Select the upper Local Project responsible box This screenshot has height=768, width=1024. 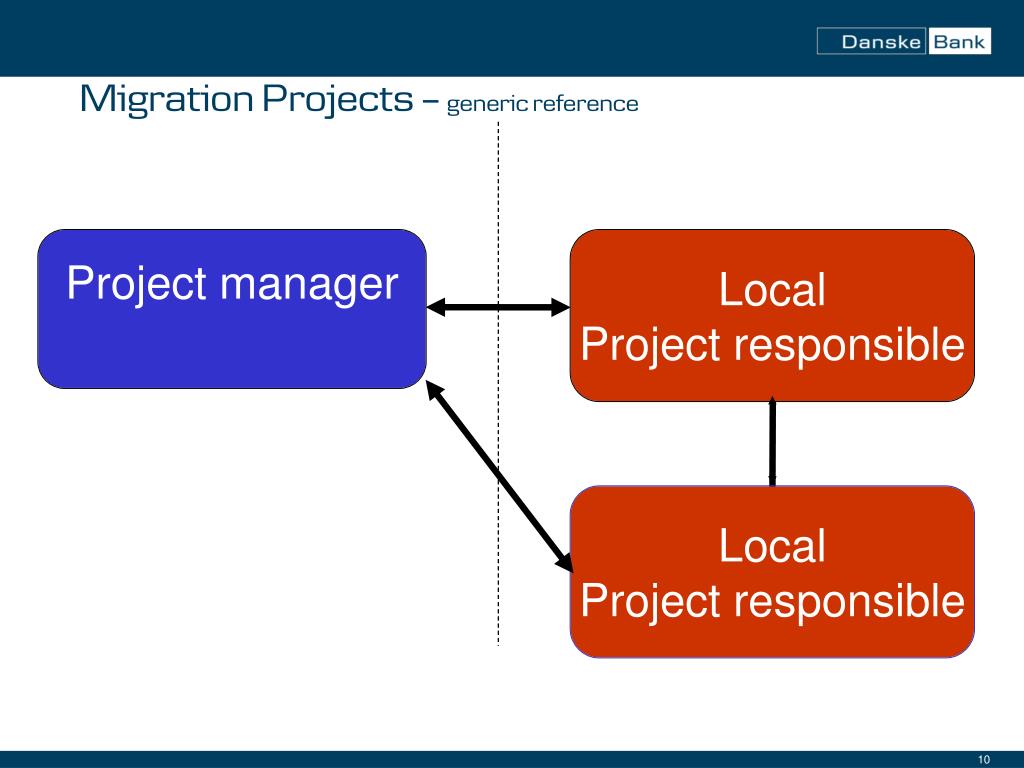[x=772, y=315]
